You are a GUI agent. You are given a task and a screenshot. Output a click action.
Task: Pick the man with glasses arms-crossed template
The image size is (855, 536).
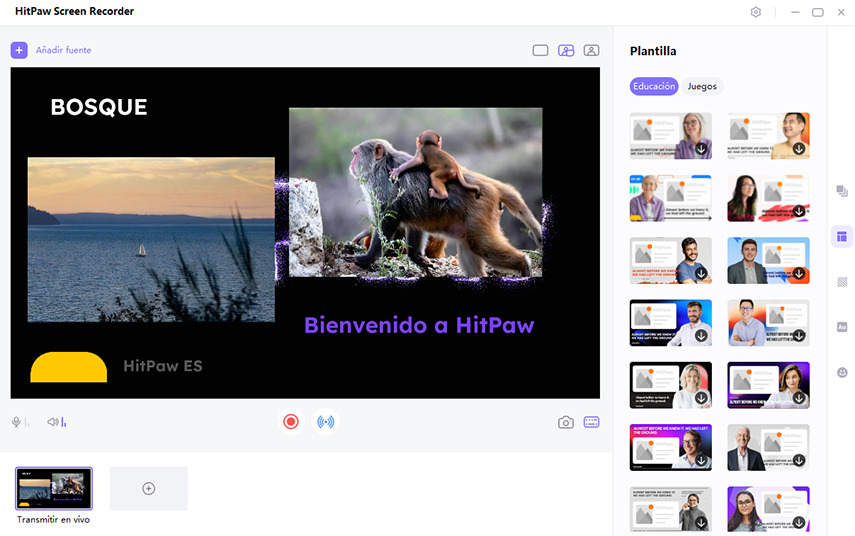pyautogui.click(x=768, y=323)
